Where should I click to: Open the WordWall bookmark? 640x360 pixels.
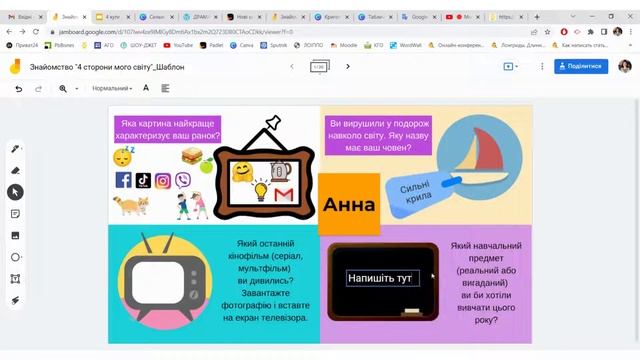pyautogui.click(x=406, y=45)
